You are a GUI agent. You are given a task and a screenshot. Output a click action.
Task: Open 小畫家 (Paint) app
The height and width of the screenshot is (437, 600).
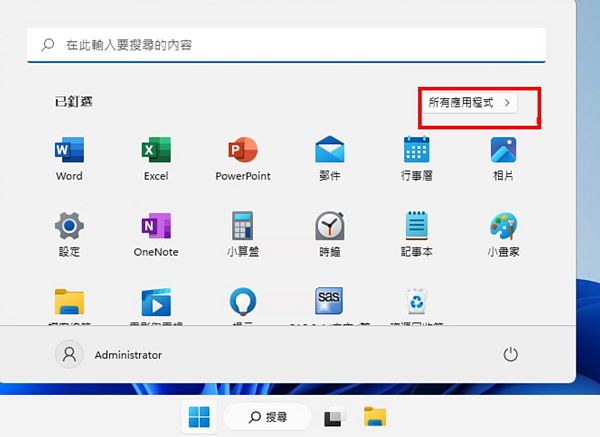click(x=503, y=226)
